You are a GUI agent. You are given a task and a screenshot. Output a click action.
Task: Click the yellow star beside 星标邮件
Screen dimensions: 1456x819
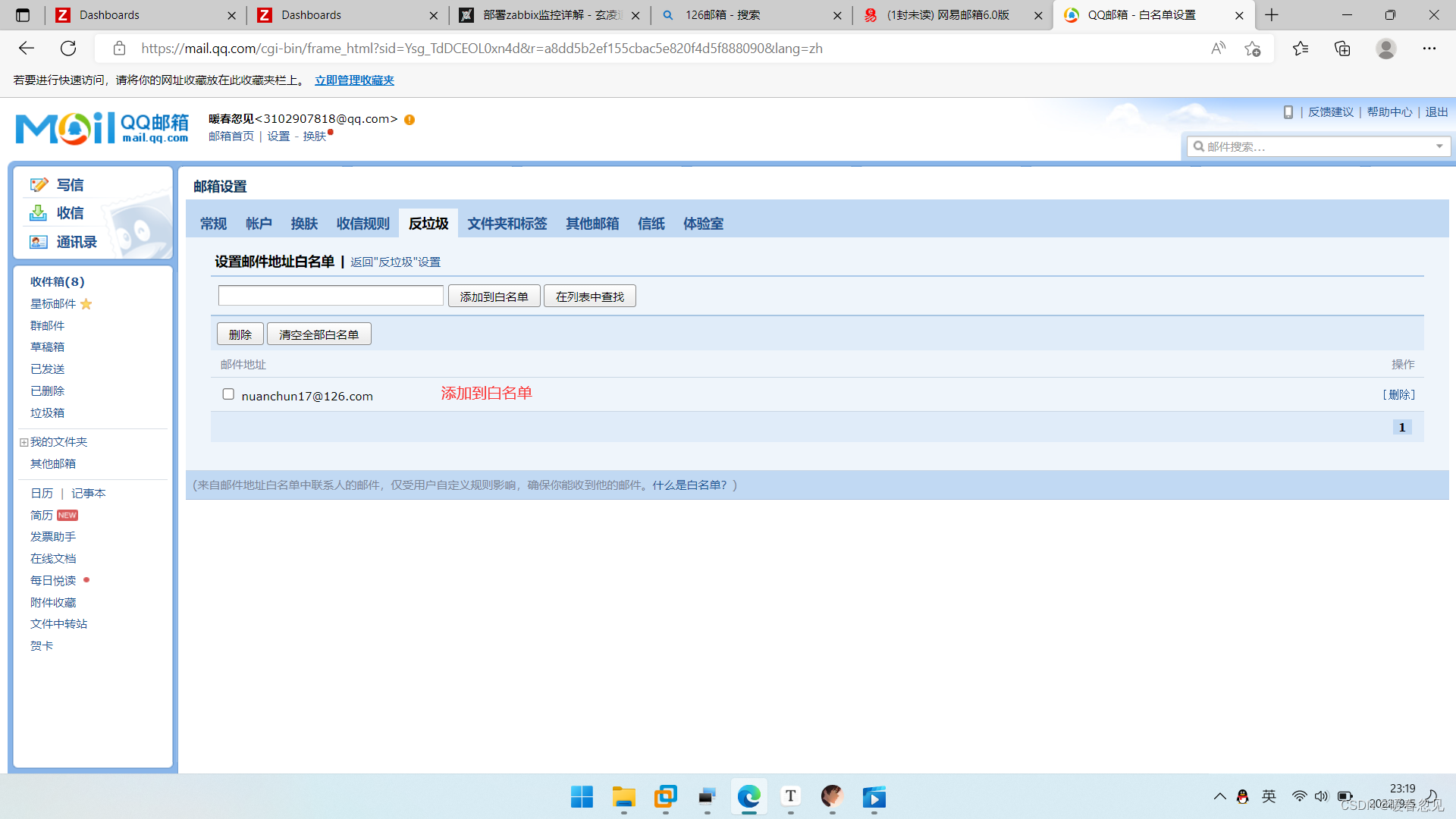pyautogui.click(x=86, y=304)
